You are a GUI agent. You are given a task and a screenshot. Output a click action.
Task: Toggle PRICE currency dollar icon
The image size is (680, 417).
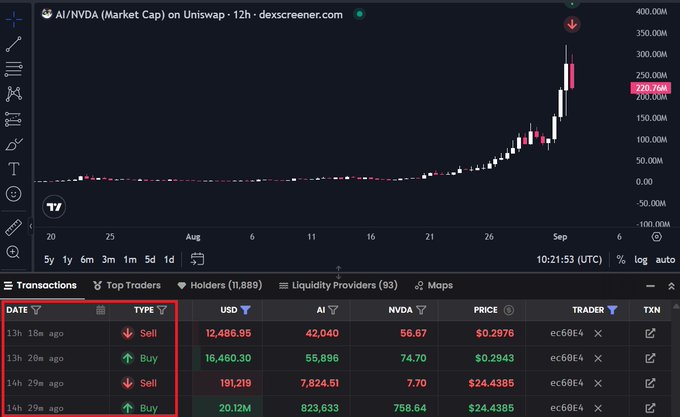coord(509,310)
